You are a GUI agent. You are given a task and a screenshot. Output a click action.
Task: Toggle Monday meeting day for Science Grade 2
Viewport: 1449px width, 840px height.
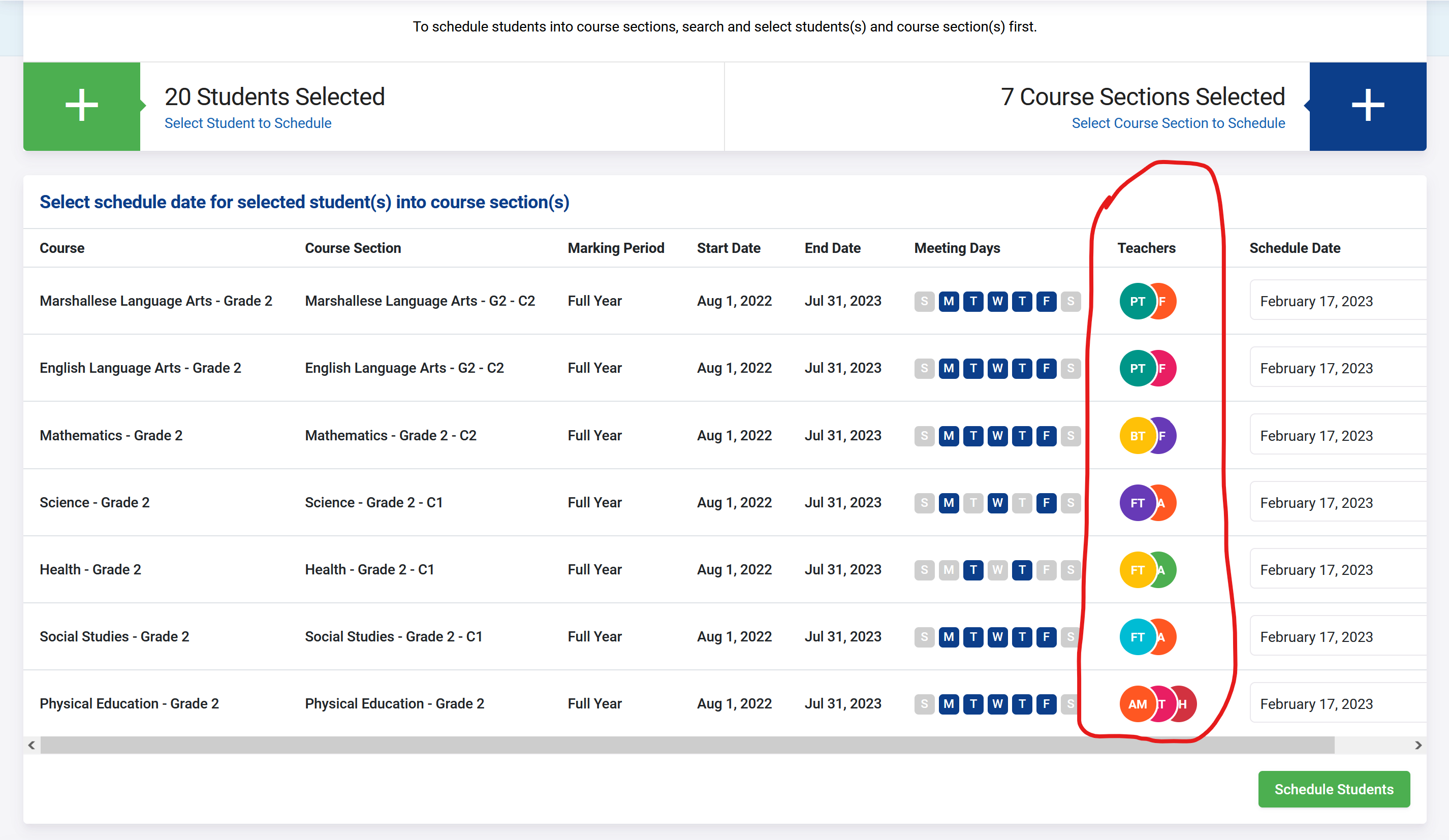[x=949, y=502]
